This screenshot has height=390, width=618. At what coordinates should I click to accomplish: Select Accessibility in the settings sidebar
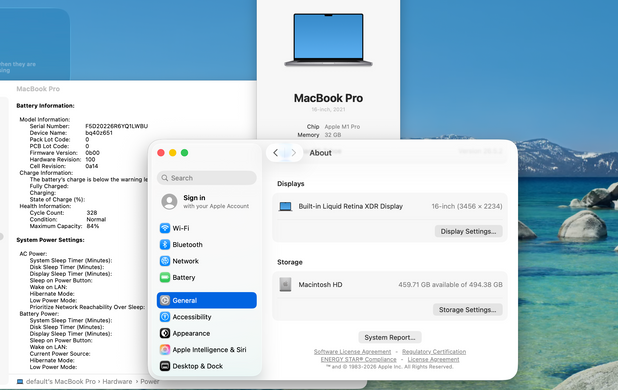(x=207, y=317)
